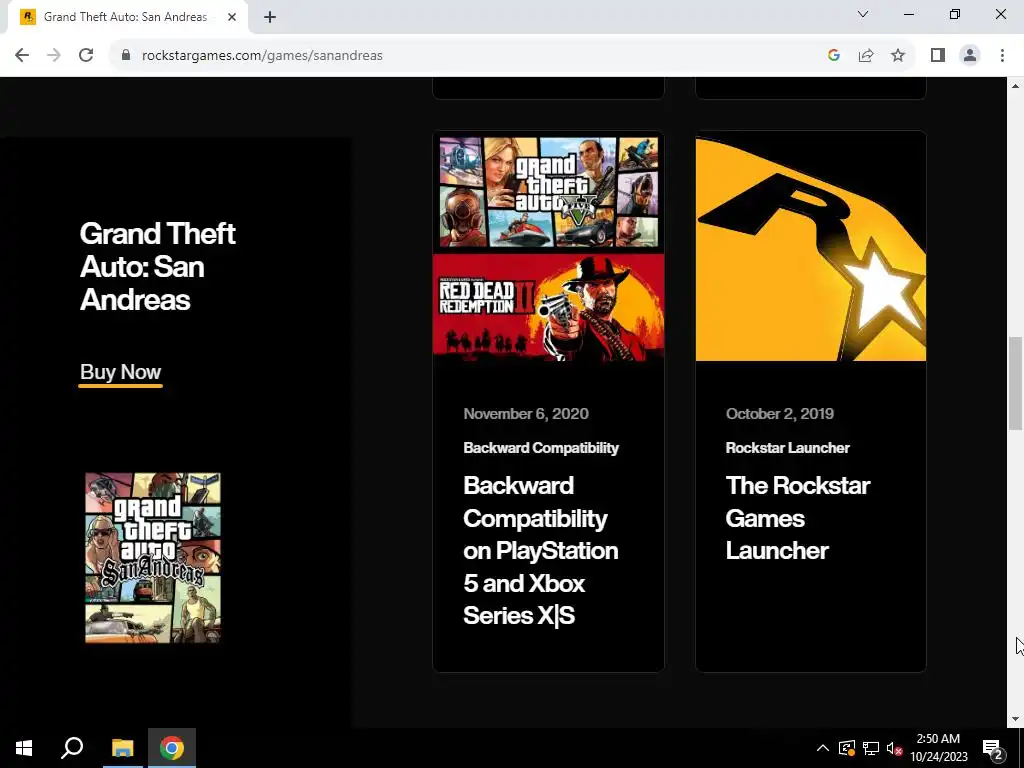Select the Backward Compatibility category label

541,448
